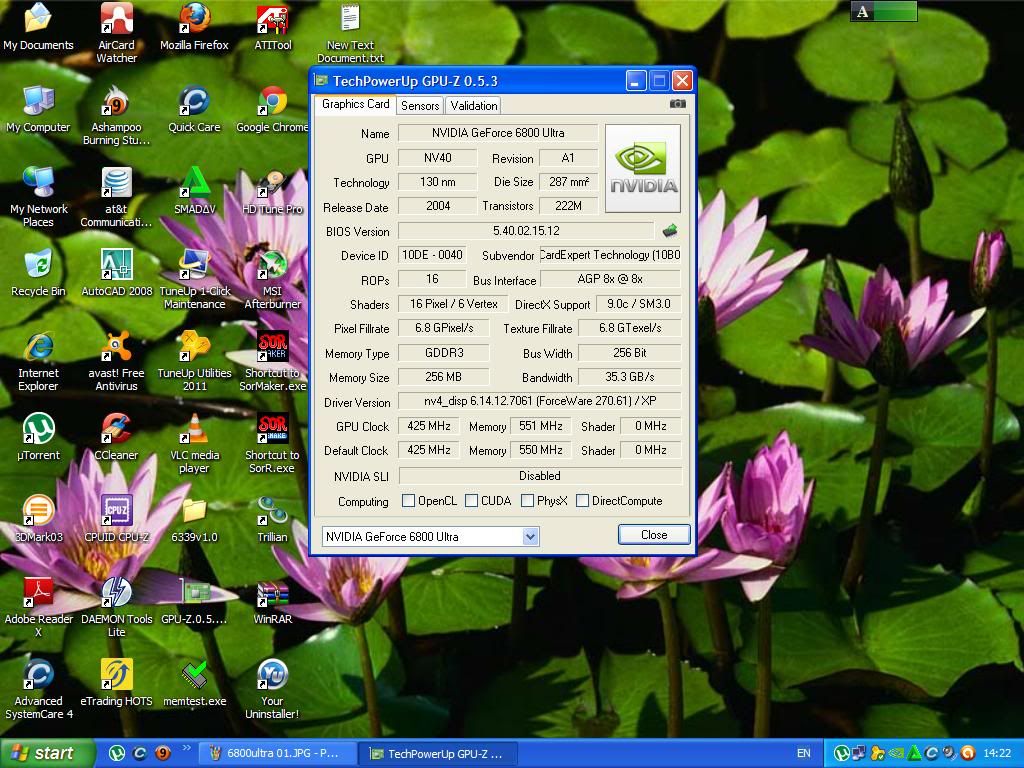Screen dimensions: 1024x768
Task: Select the WinRAR desktop icon
Action: coord(272,601)
